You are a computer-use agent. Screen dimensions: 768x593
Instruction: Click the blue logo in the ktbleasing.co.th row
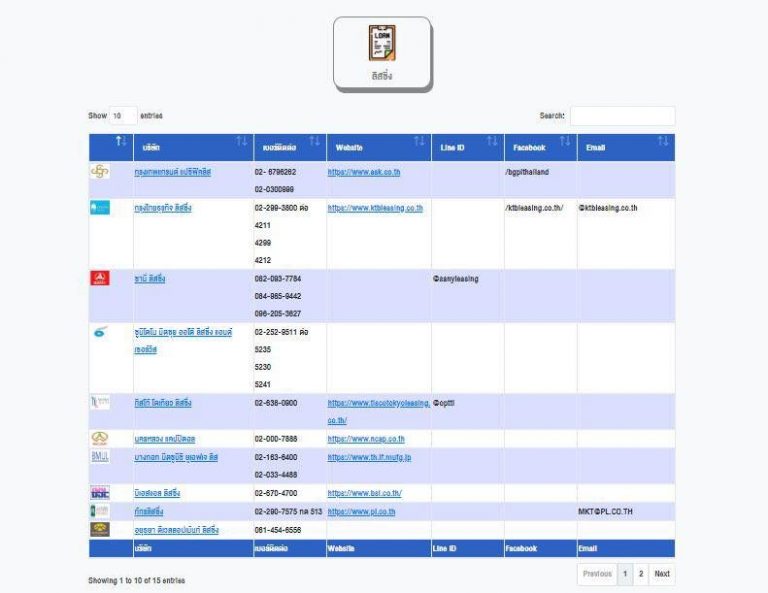click(99, 208)
